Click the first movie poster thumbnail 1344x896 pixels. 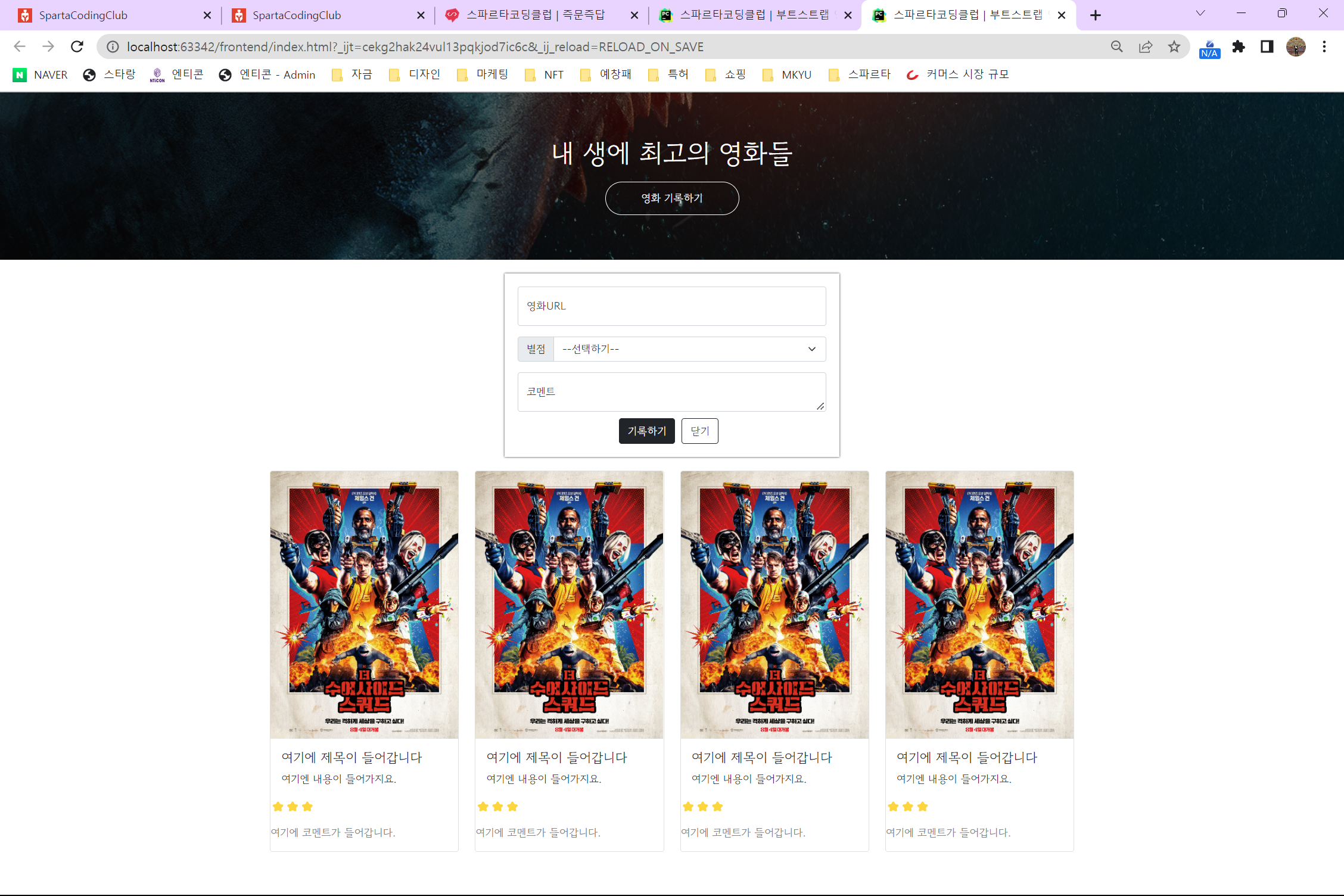tap(364, 605)
